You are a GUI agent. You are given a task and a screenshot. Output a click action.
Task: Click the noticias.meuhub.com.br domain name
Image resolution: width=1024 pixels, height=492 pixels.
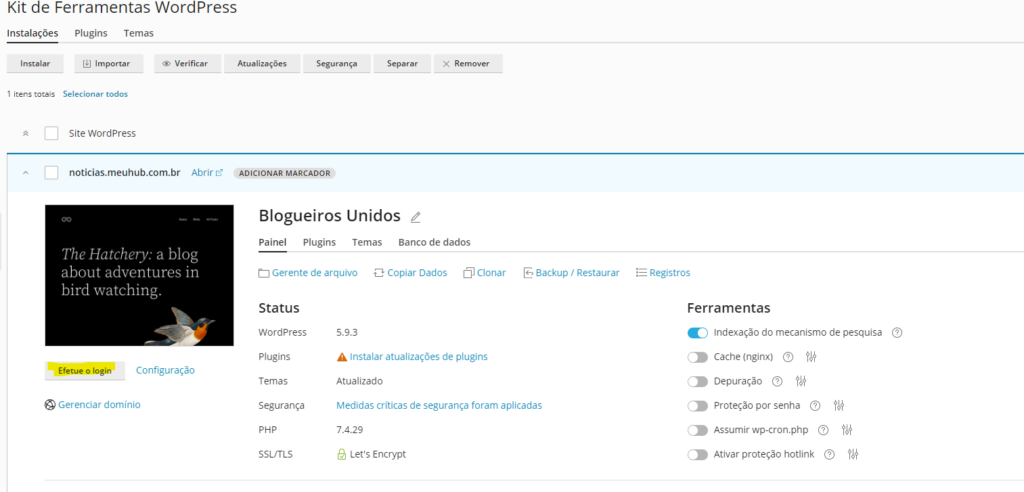pyautogui.click(x=125, y=173)
